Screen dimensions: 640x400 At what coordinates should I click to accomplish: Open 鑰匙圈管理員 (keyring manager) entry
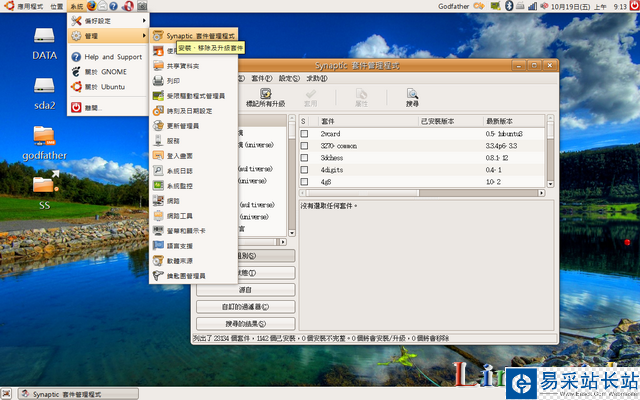[193, 276]
